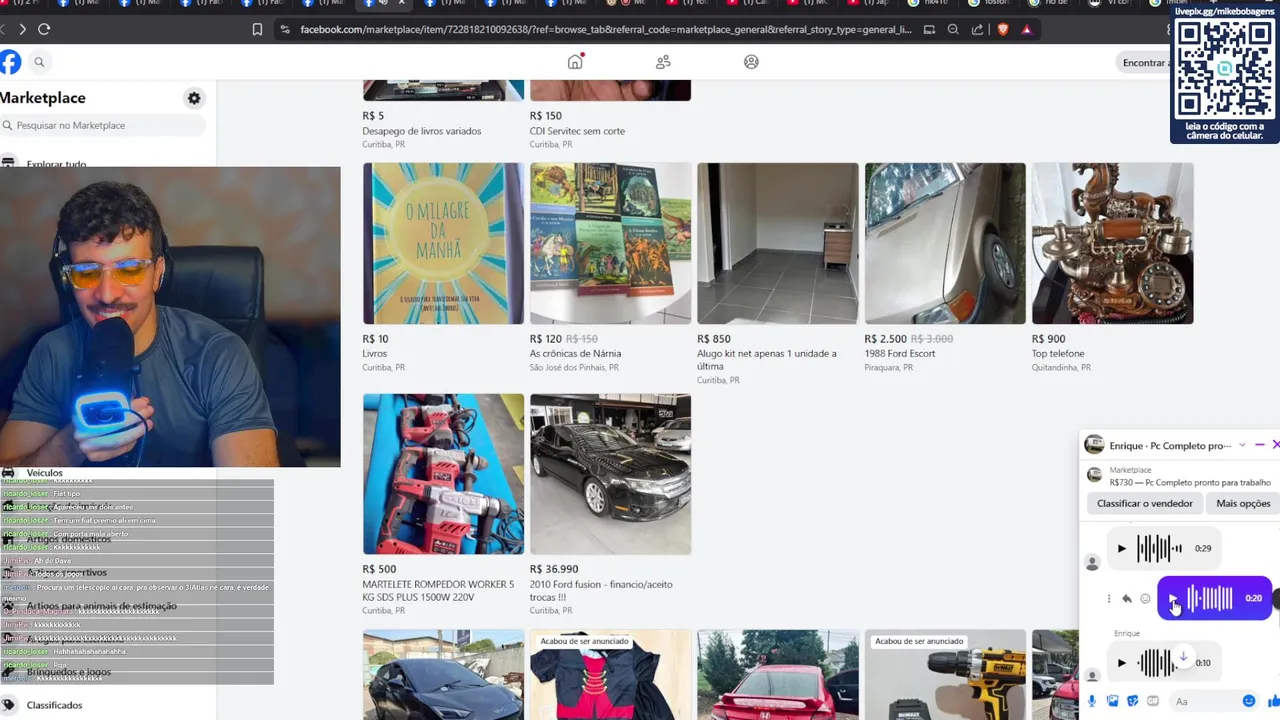Play the 0:10 voice message from Enrique
1280x720 pixels.
[1122, 662]
